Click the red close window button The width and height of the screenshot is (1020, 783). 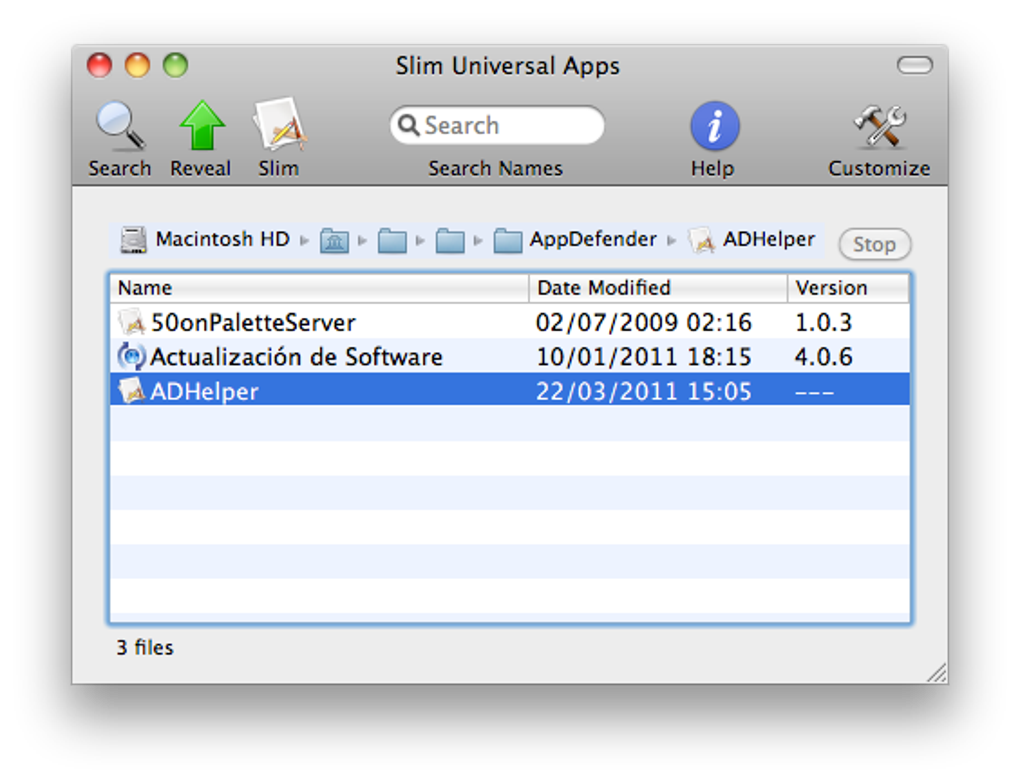pos(100,65)
